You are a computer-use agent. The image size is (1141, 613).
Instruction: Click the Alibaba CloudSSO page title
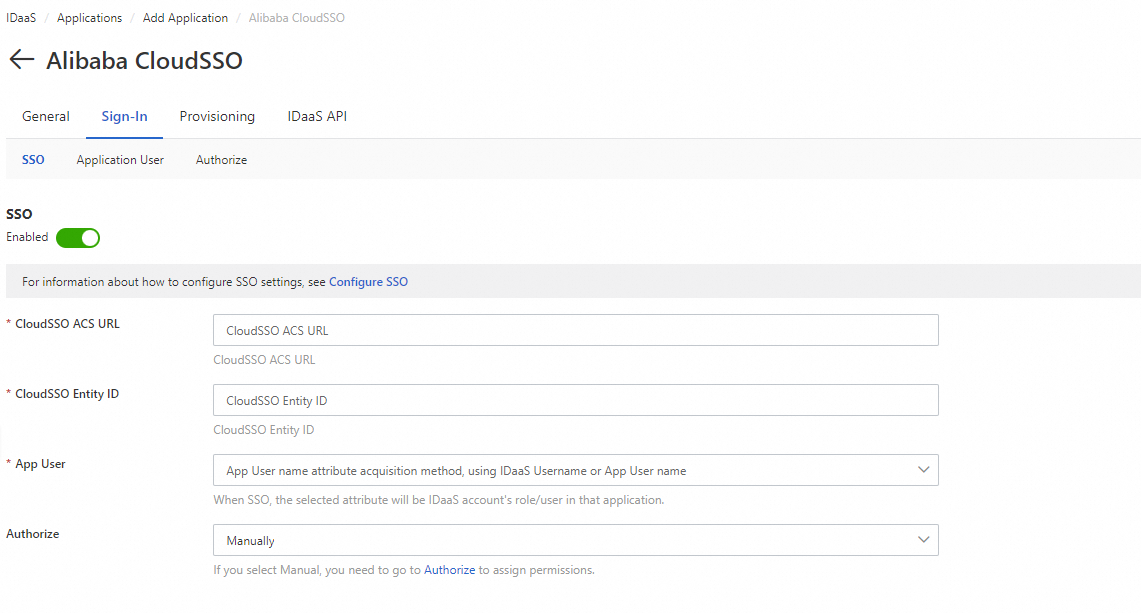point(144,60)
